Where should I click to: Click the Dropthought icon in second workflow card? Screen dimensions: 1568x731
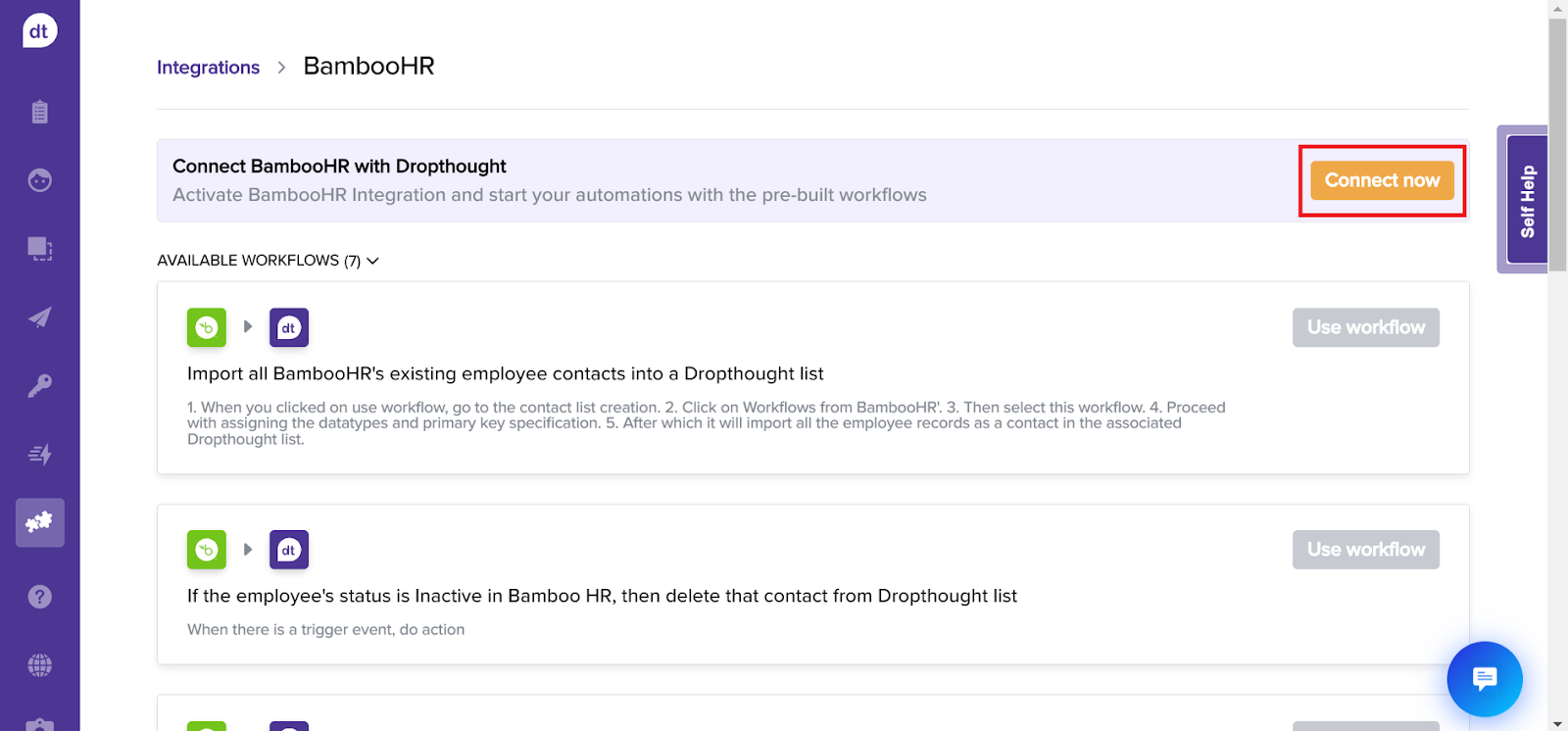click(289, 550)
